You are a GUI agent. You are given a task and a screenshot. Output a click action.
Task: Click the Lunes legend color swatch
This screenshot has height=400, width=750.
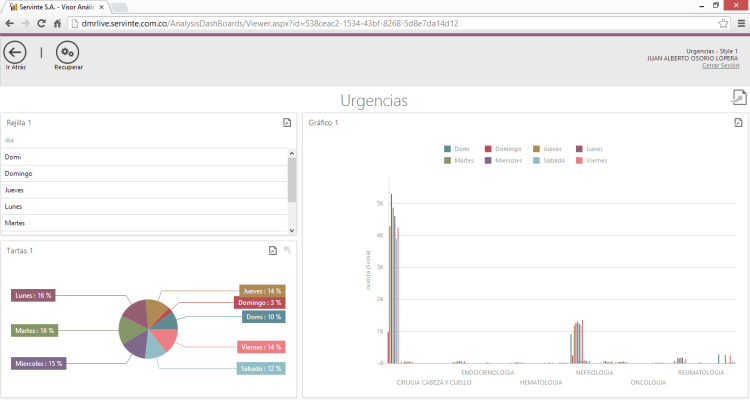tap(579, 149)
